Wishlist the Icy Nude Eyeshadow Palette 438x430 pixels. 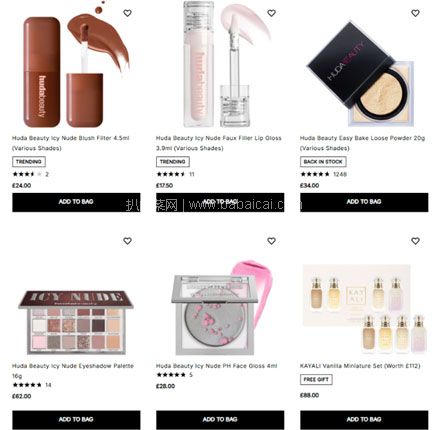coord(127,241)
